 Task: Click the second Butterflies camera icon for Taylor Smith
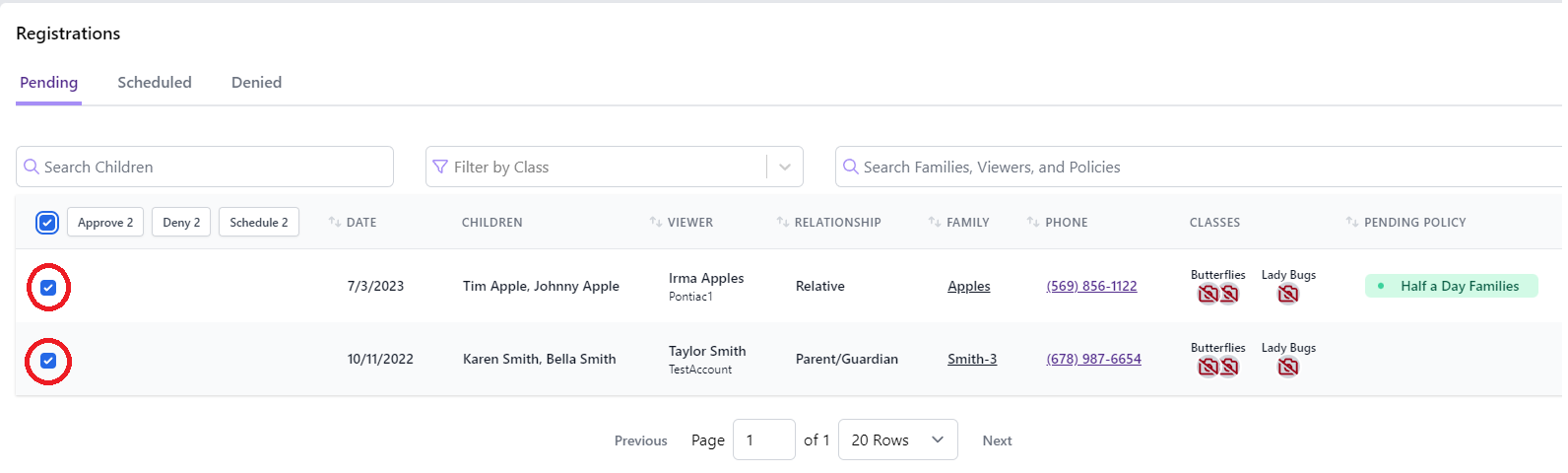pyautogui.click(x=1229, y=367)
